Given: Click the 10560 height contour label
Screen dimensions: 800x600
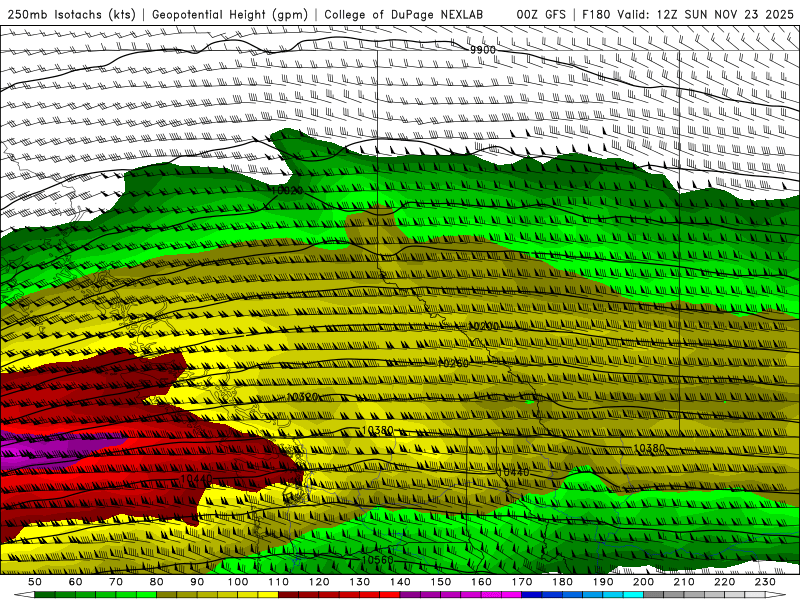Looking at the screenshot, I should pyautogui.click(x=378, y=560).
